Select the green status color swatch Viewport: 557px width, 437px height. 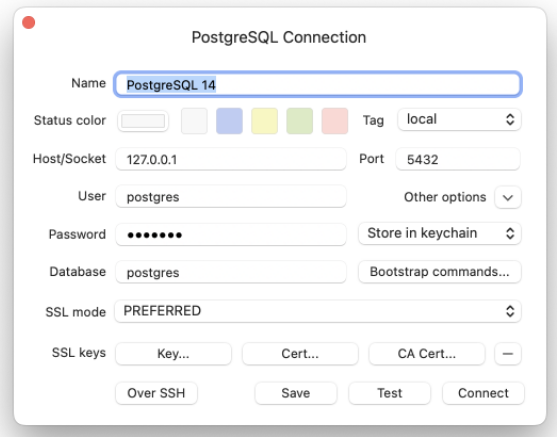299,121
